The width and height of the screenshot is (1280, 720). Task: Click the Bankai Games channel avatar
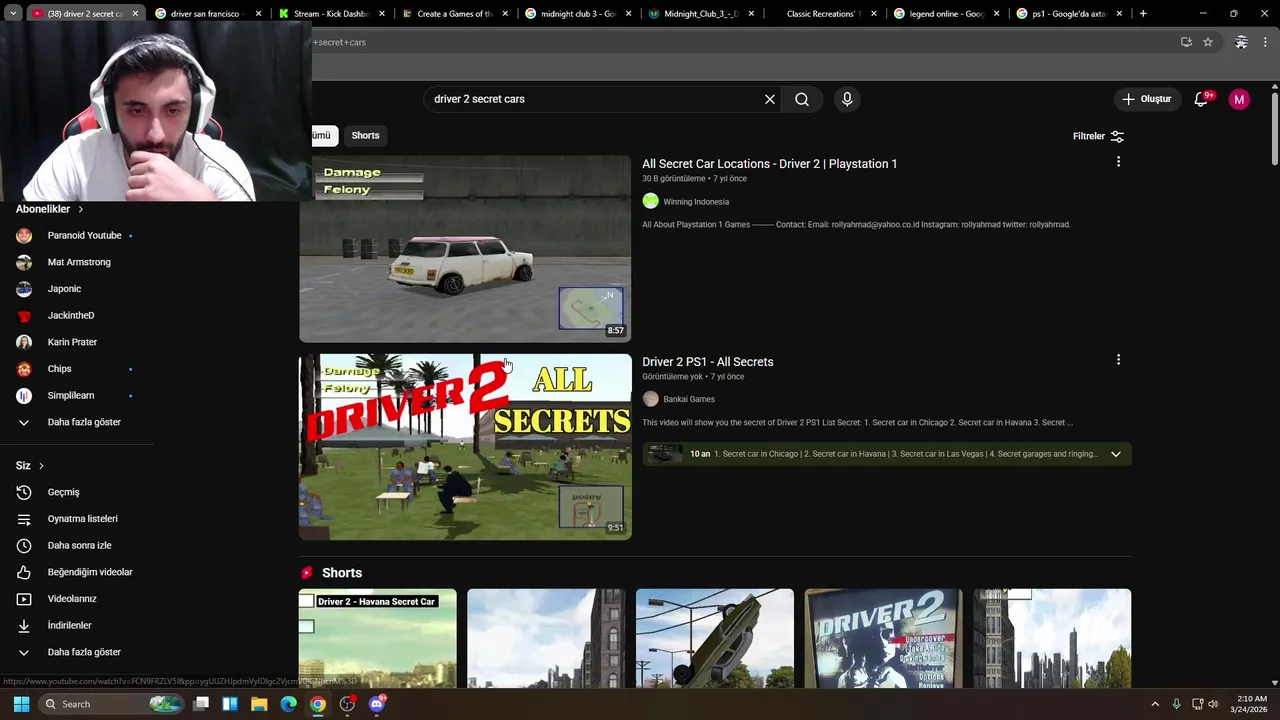pos(650,399)
